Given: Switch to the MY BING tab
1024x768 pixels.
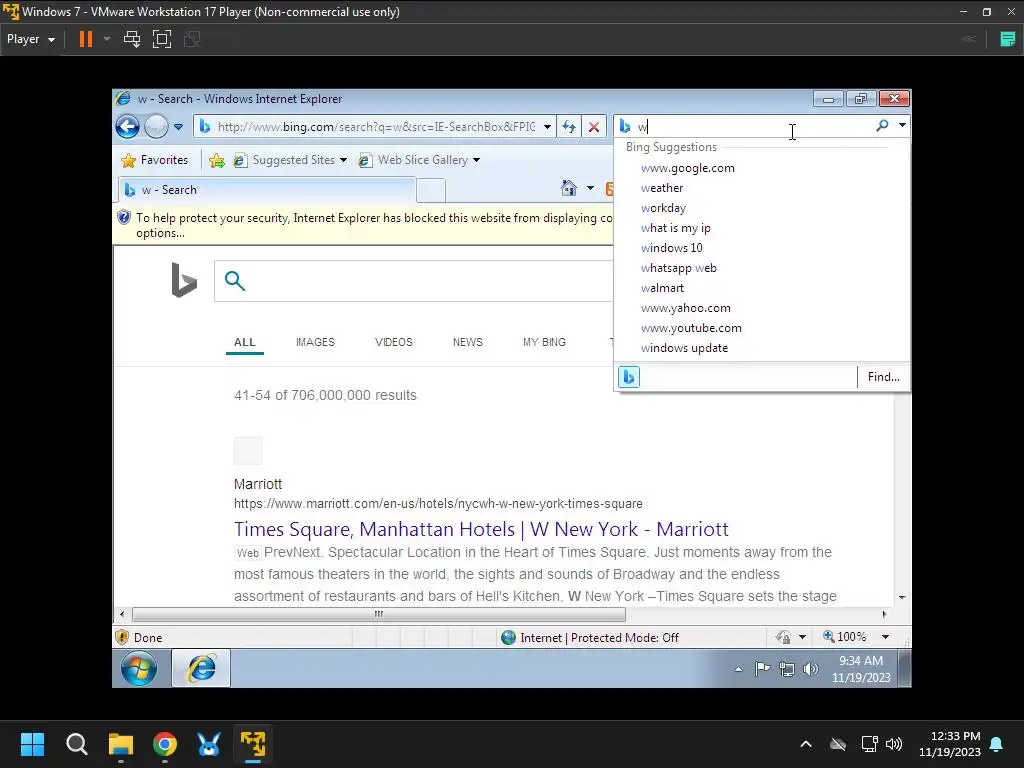Looking at the screenshot, I should (544, 342).
